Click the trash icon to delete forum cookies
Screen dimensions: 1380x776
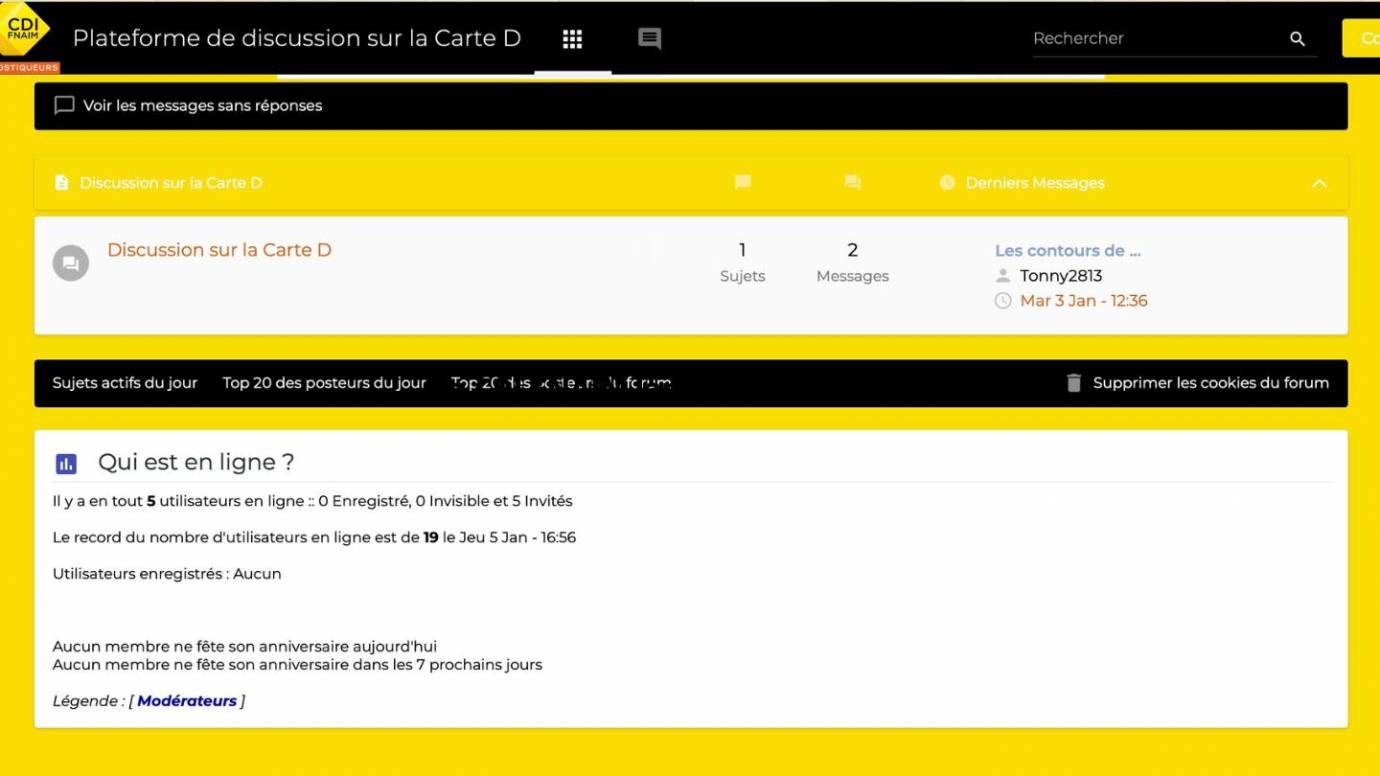pyautogui.click(x=1073, y=382)
